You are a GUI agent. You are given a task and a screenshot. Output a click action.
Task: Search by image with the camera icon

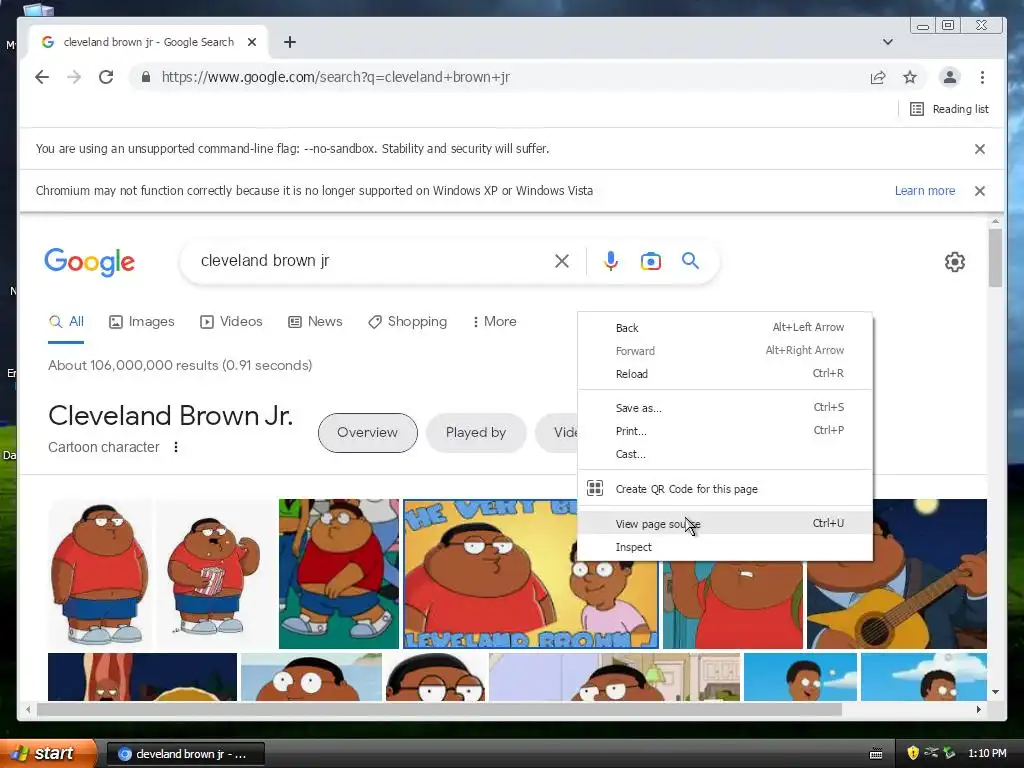pyautogui.click(x=650, y=261)
